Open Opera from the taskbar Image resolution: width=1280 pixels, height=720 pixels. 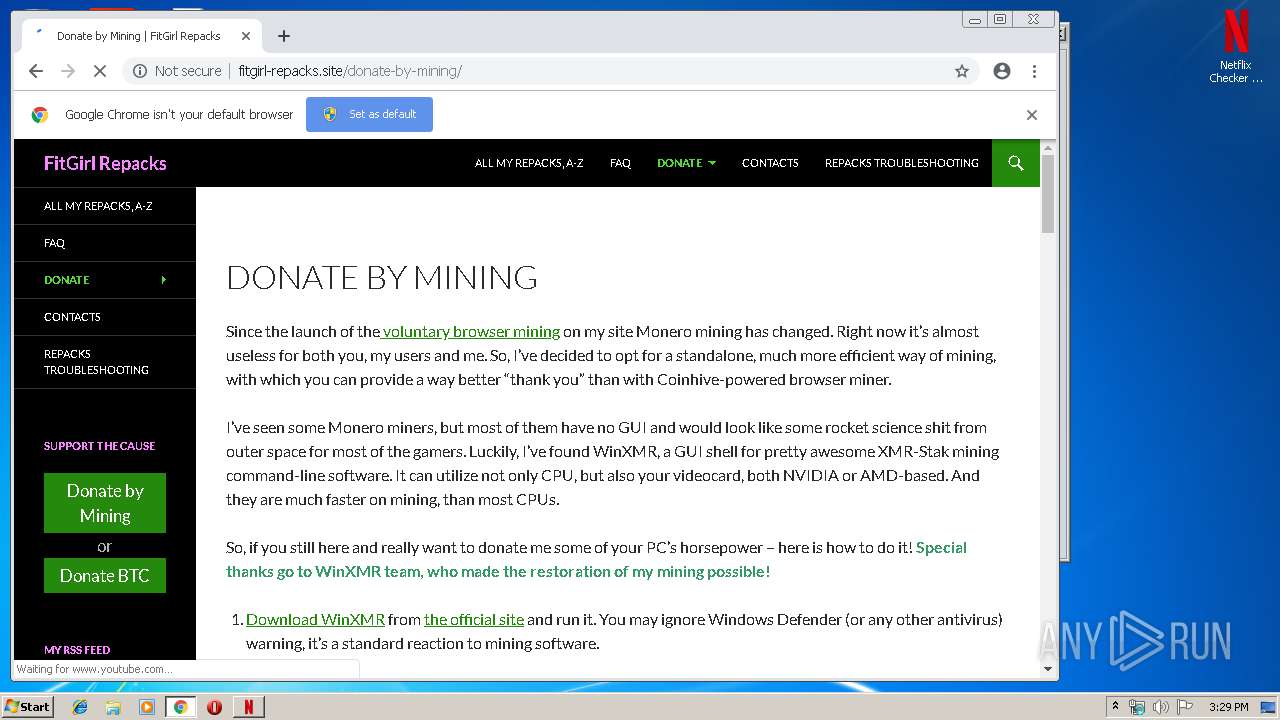[x=214, y=707]
